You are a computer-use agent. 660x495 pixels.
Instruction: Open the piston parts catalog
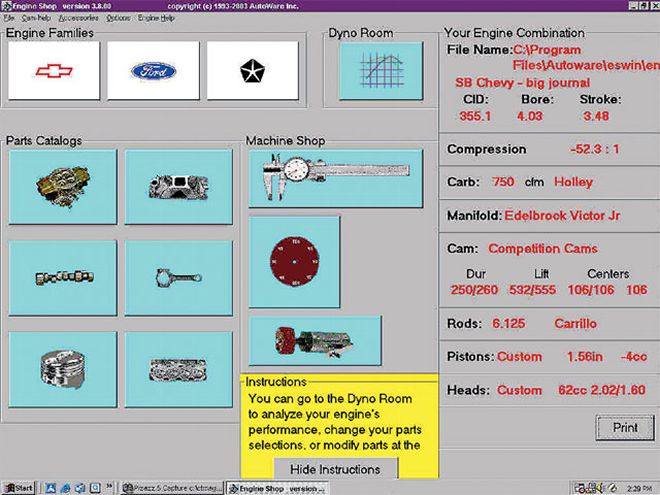[x=63, y=369]
